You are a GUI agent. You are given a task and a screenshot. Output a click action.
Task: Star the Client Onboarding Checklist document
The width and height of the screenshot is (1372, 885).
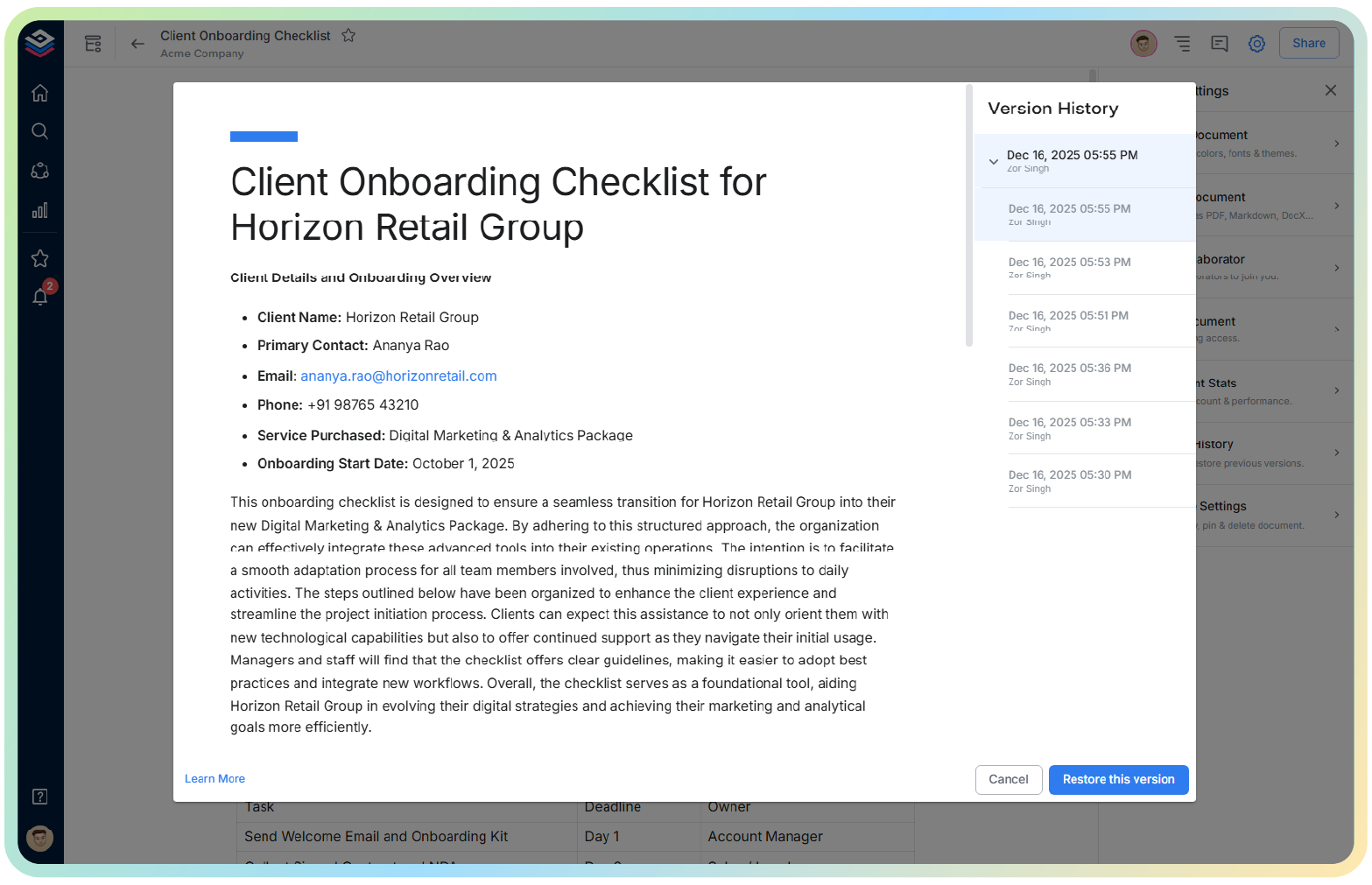pos(348,36)
